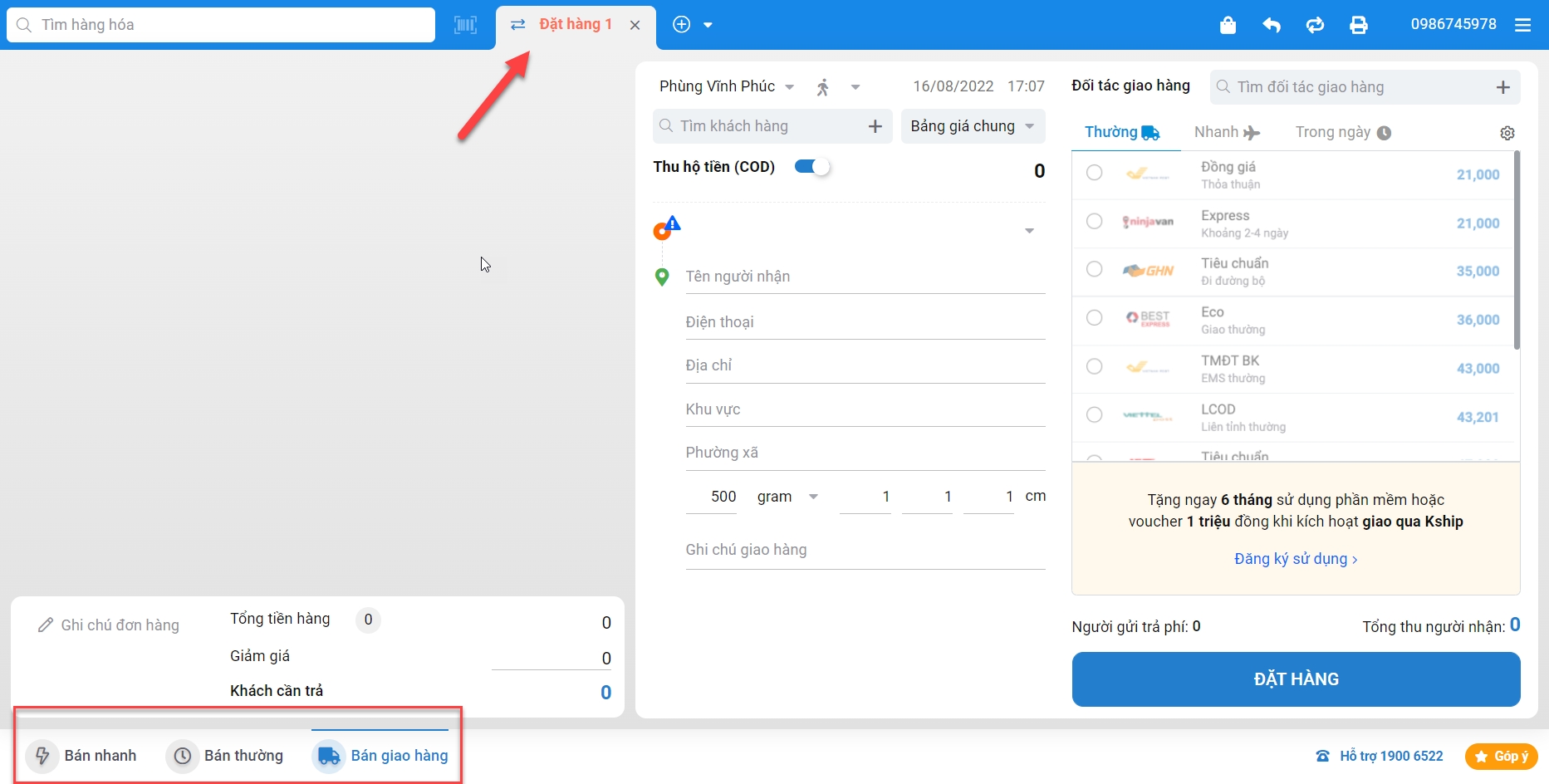Image resolution: width=1549 pixels, height=784 pixels.
Task: Click the ĐẶT HÀNG button
Action: [x=1296, y=679]
